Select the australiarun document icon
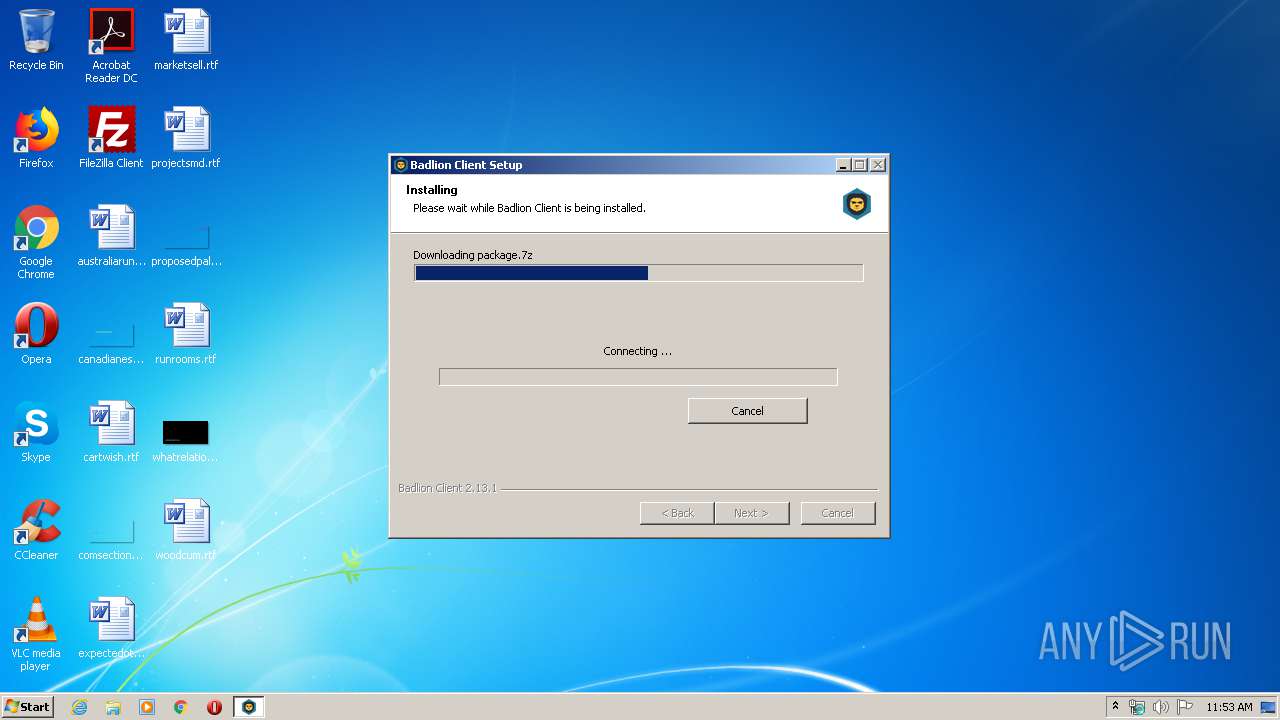 (111, 236)
